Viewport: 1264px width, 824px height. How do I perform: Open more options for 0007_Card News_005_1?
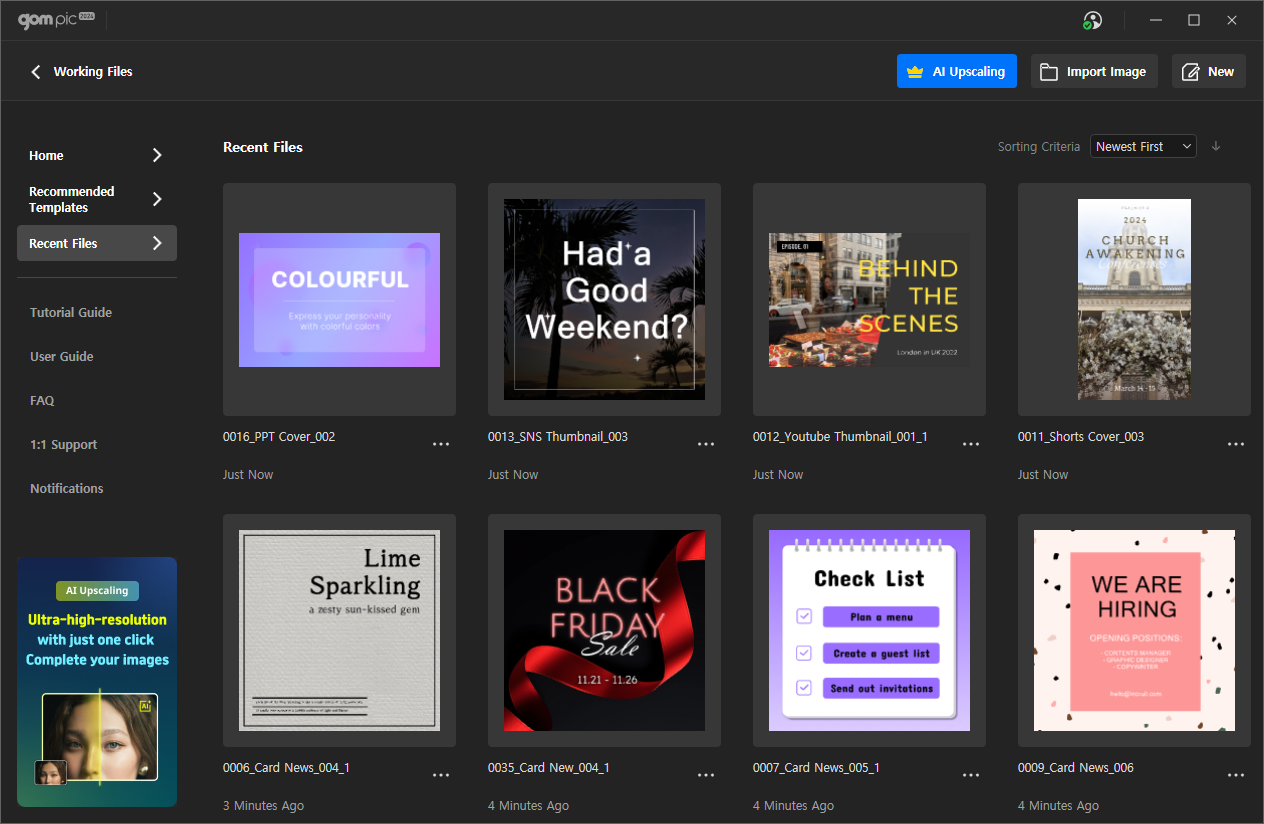pos(971,775)
